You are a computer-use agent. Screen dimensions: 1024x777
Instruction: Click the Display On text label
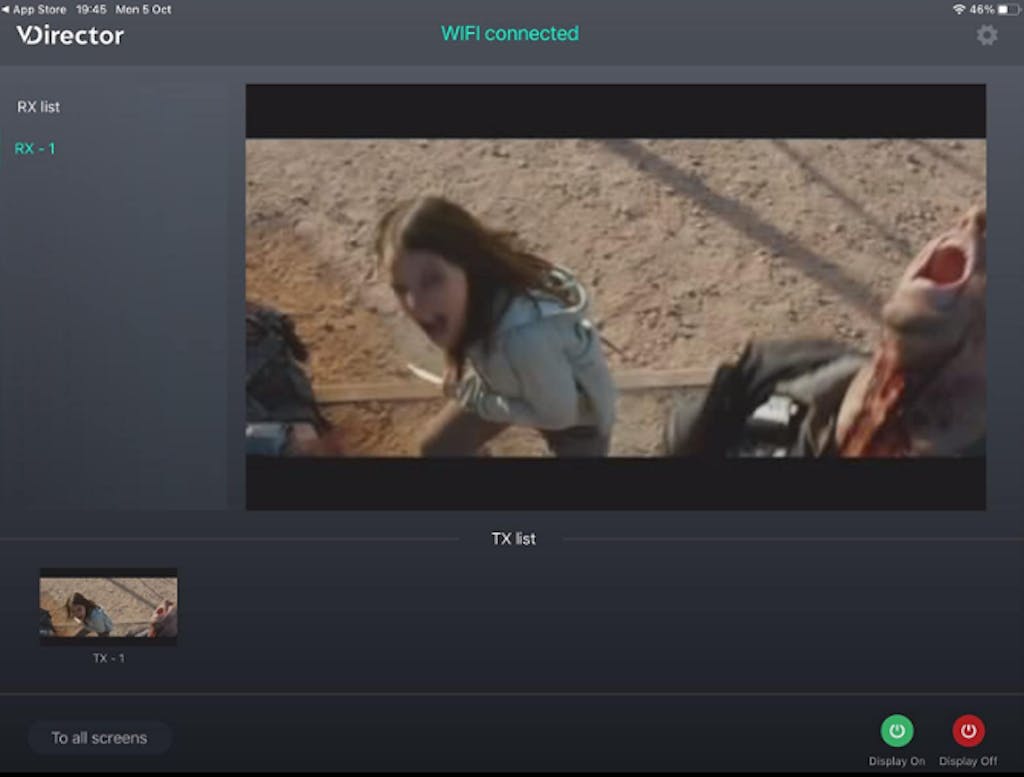[x=896, y=762]
